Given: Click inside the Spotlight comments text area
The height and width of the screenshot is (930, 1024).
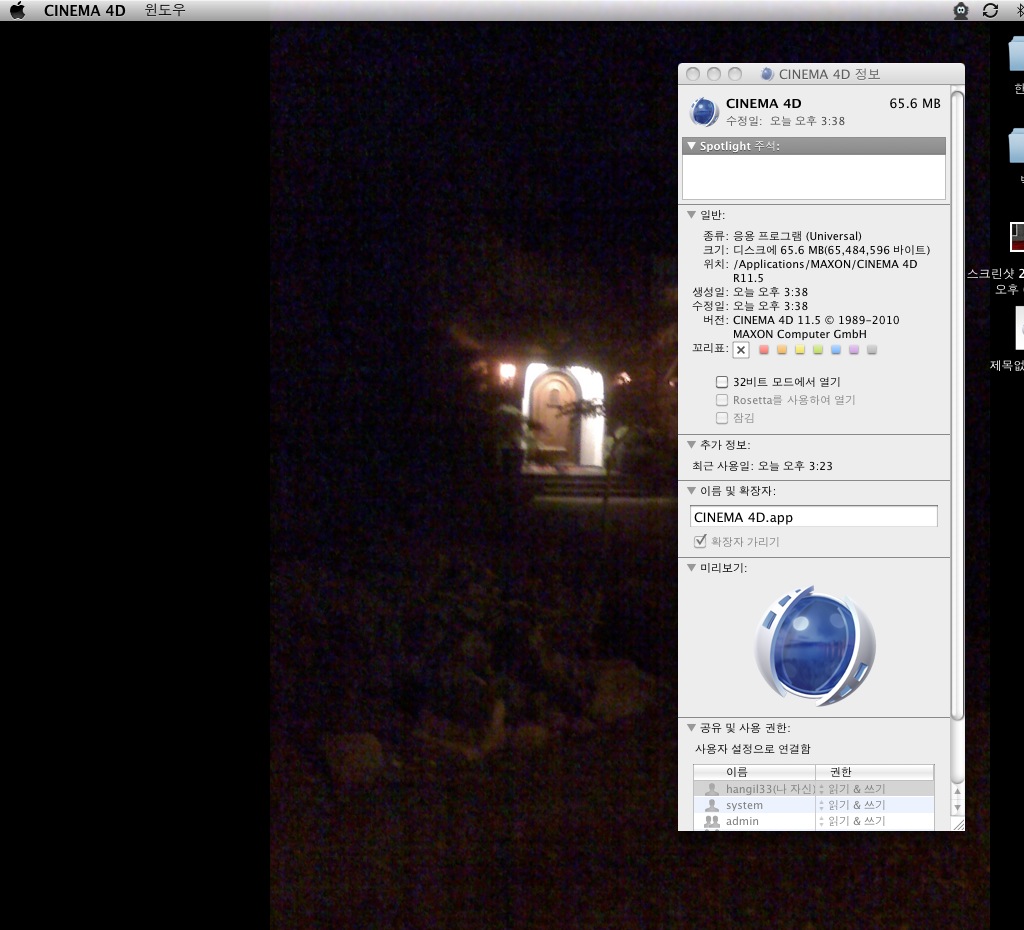Looking at the screenshot, I should click(814, 176).
